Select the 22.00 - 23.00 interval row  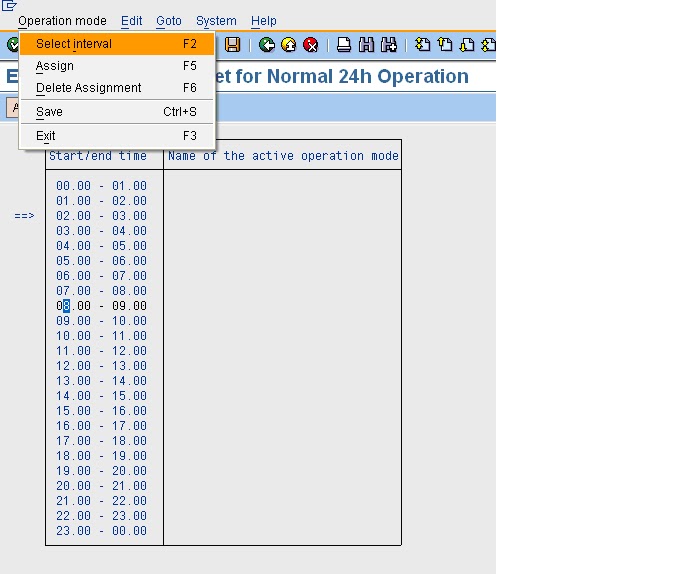pos(102,516)
